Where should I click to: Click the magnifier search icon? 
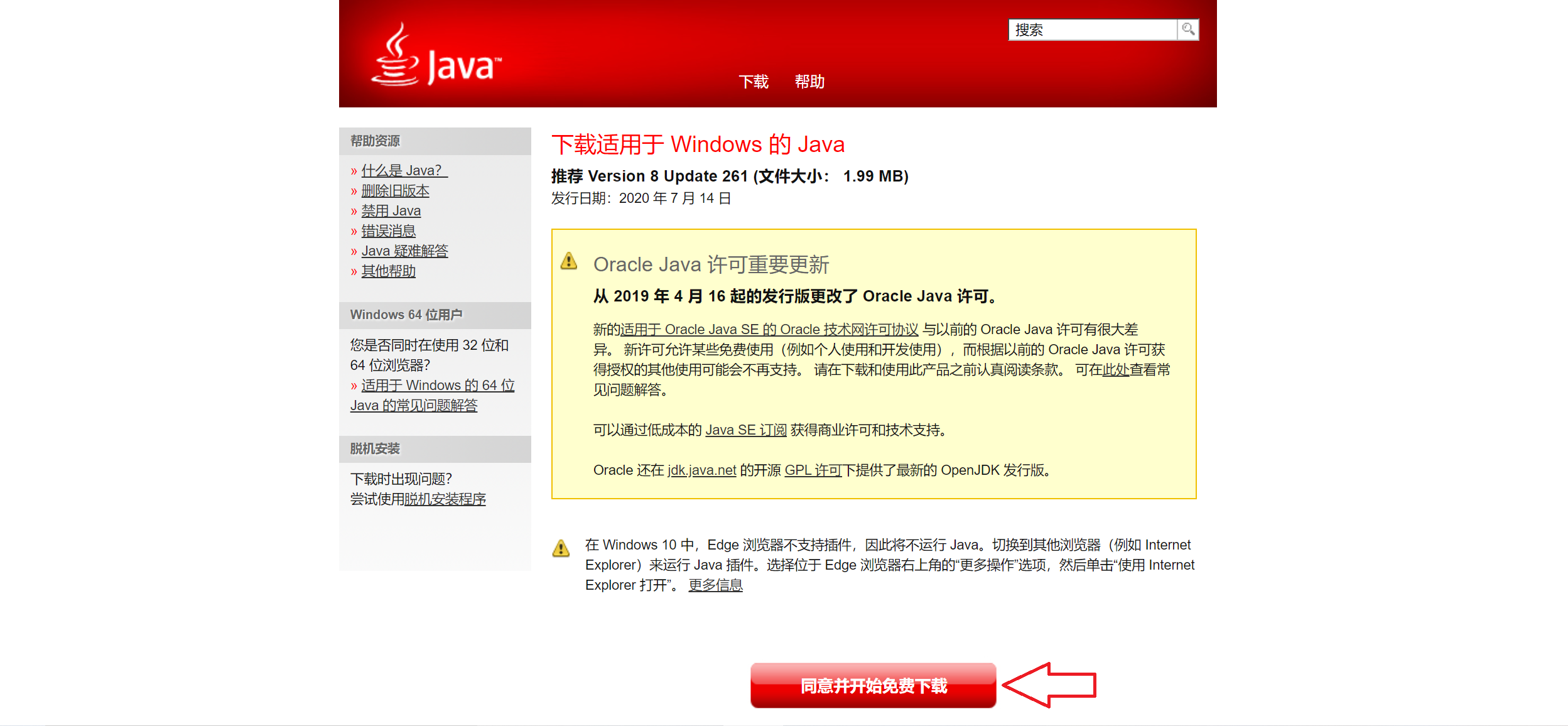coord(1188,30)
